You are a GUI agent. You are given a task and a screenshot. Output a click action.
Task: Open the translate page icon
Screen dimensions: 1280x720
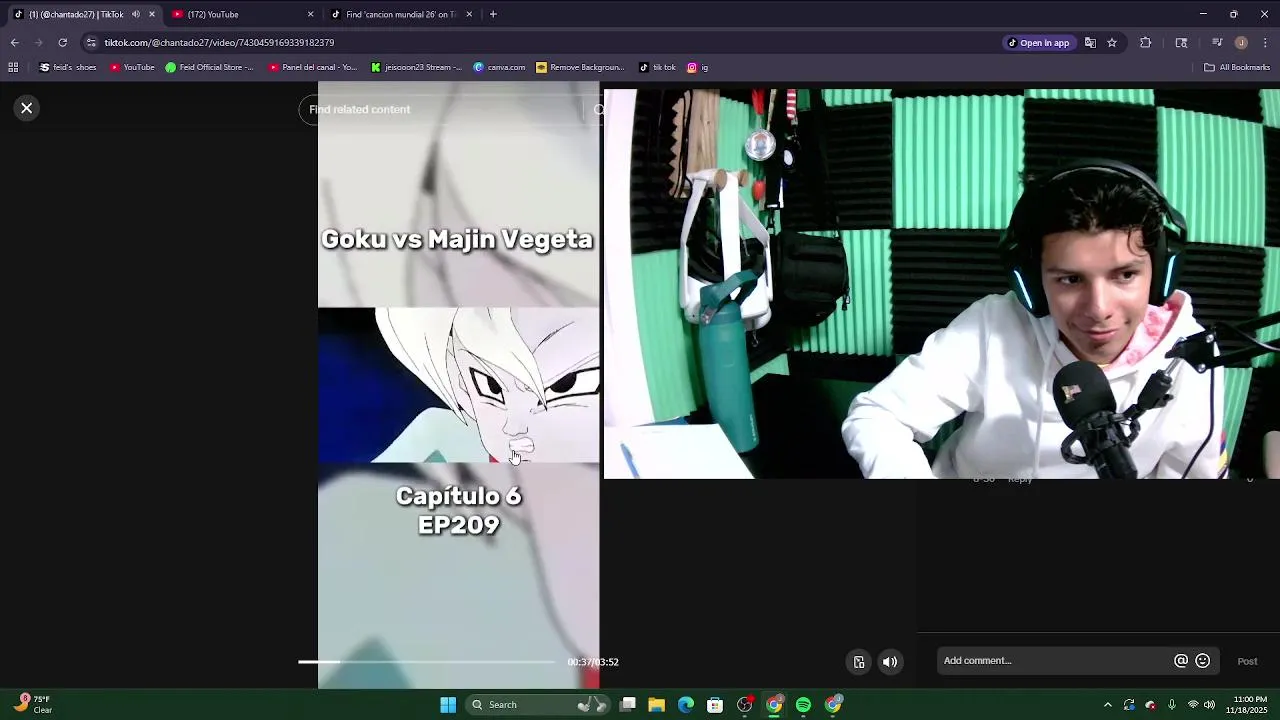pos(1090,43)
